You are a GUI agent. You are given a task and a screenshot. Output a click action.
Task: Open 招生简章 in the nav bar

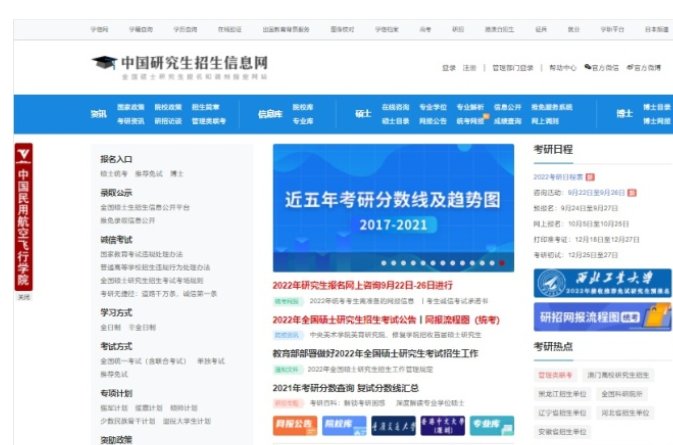[205, 107]
